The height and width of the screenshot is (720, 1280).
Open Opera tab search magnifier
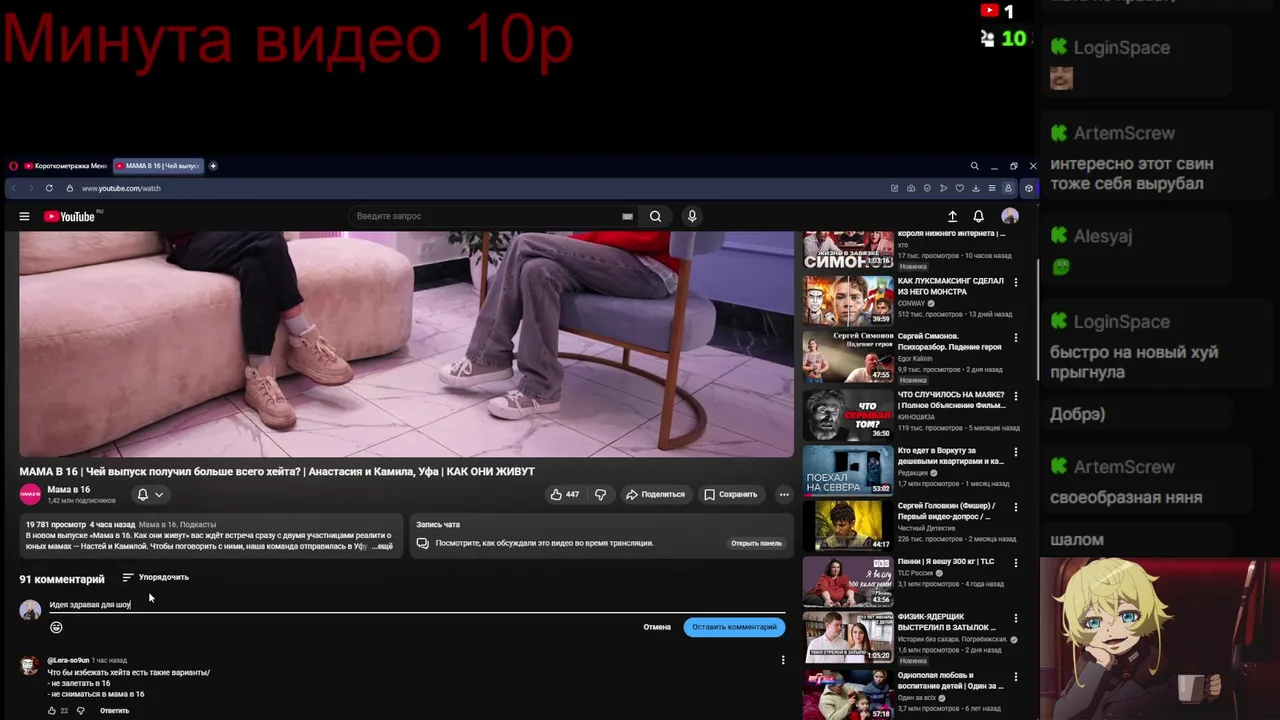click(x=974, y=166)
